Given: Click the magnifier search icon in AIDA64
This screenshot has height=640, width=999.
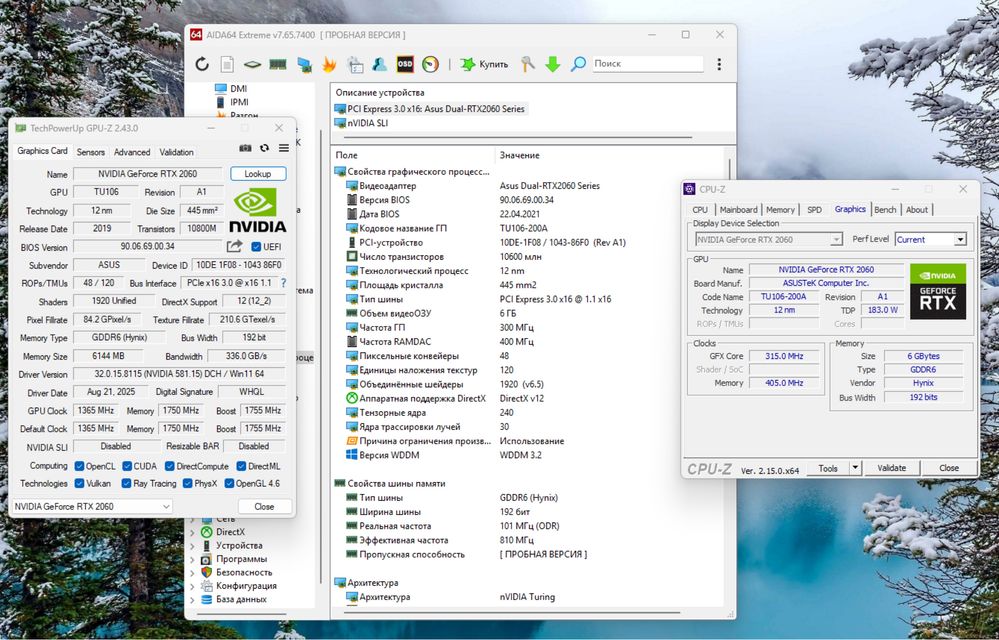Looking at the screenshot, I should click(578, 64).
